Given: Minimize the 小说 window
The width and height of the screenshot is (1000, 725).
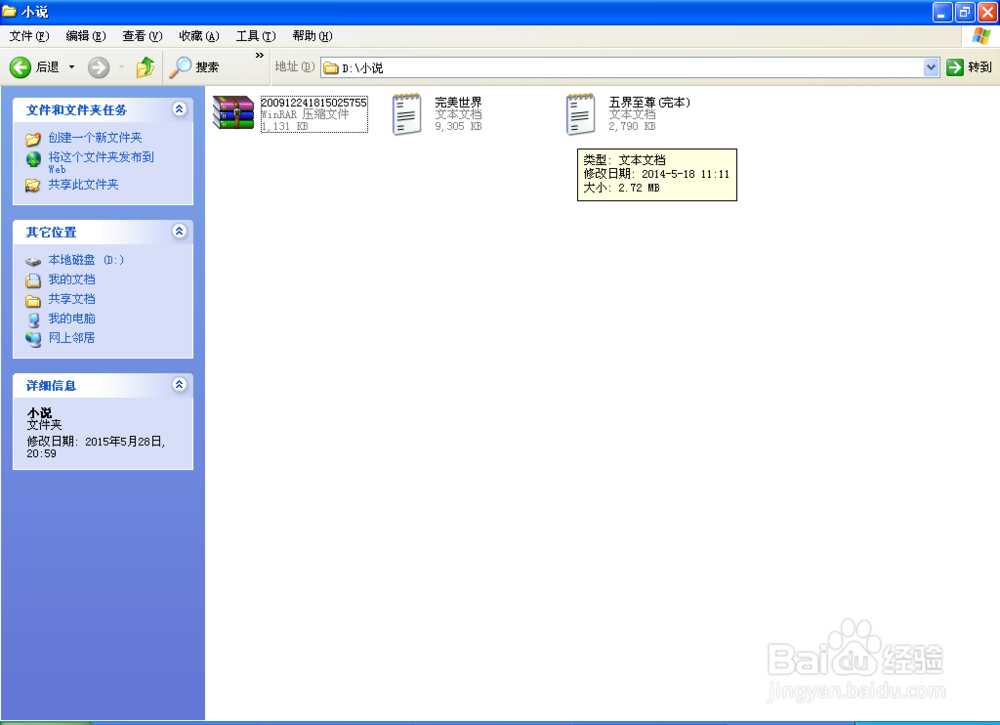Looking at the screenshot, I should click(x=943, y=12).
